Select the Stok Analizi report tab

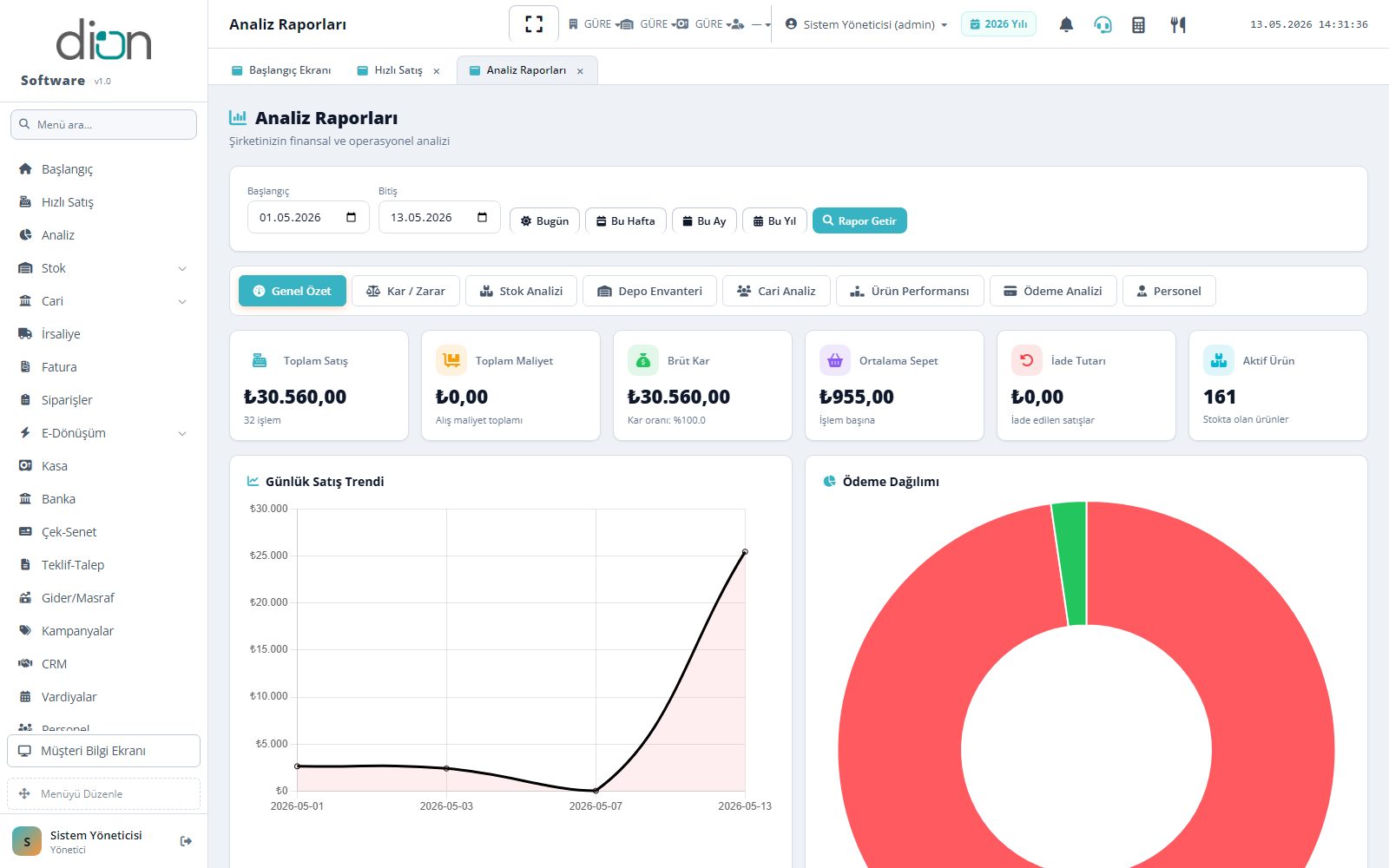point(521,291)
